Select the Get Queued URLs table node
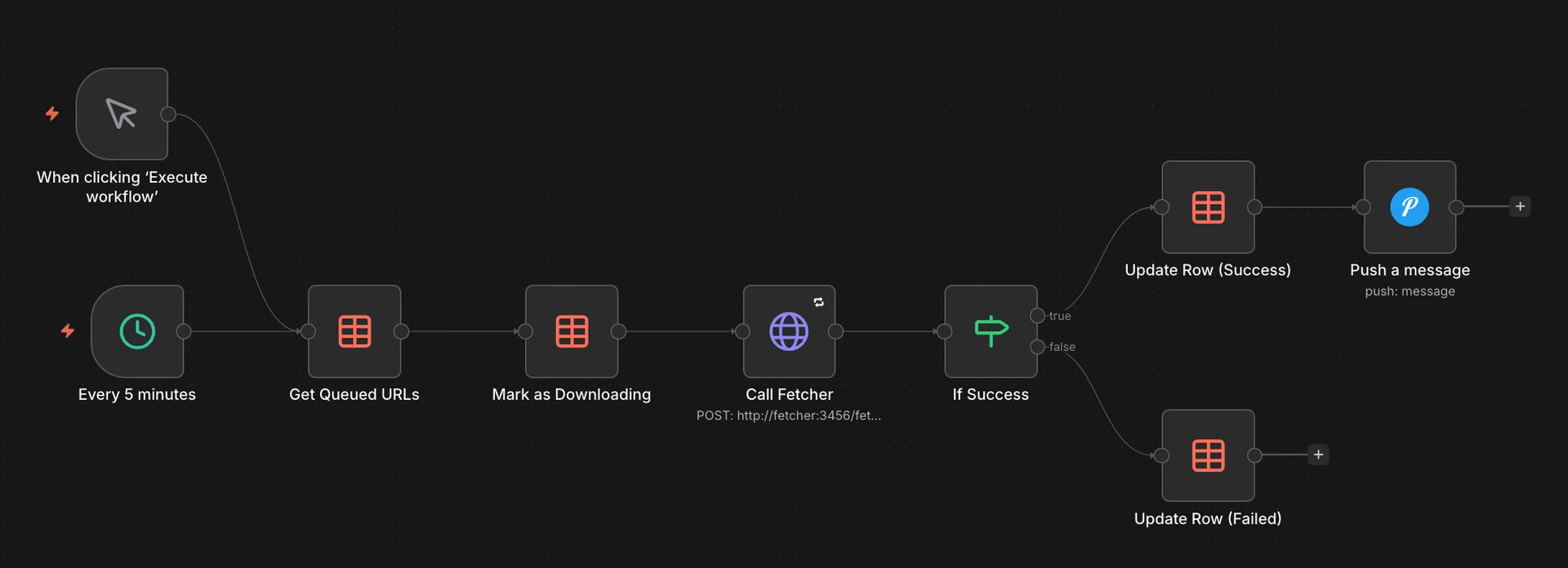The width and height of the screenshot is (1568, 568). [x=354, y=331]
